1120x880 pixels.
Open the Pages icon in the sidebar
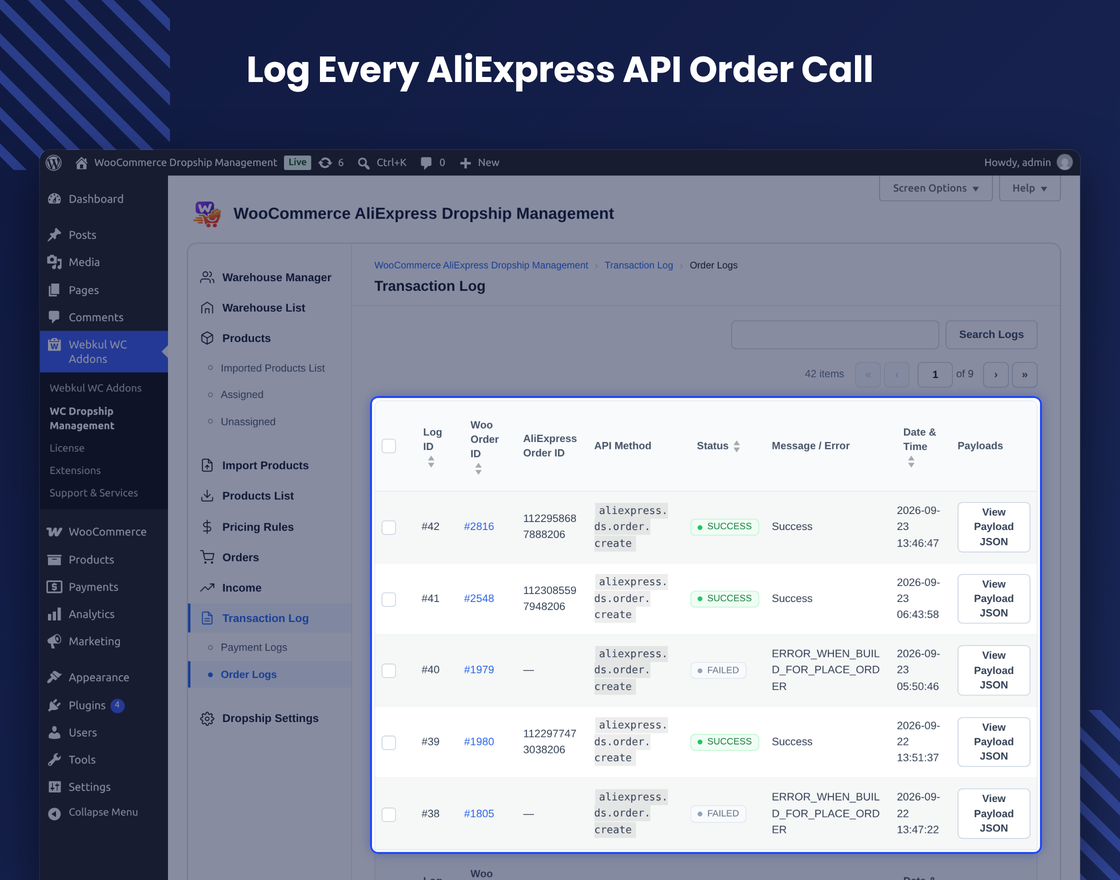[54, 290]
